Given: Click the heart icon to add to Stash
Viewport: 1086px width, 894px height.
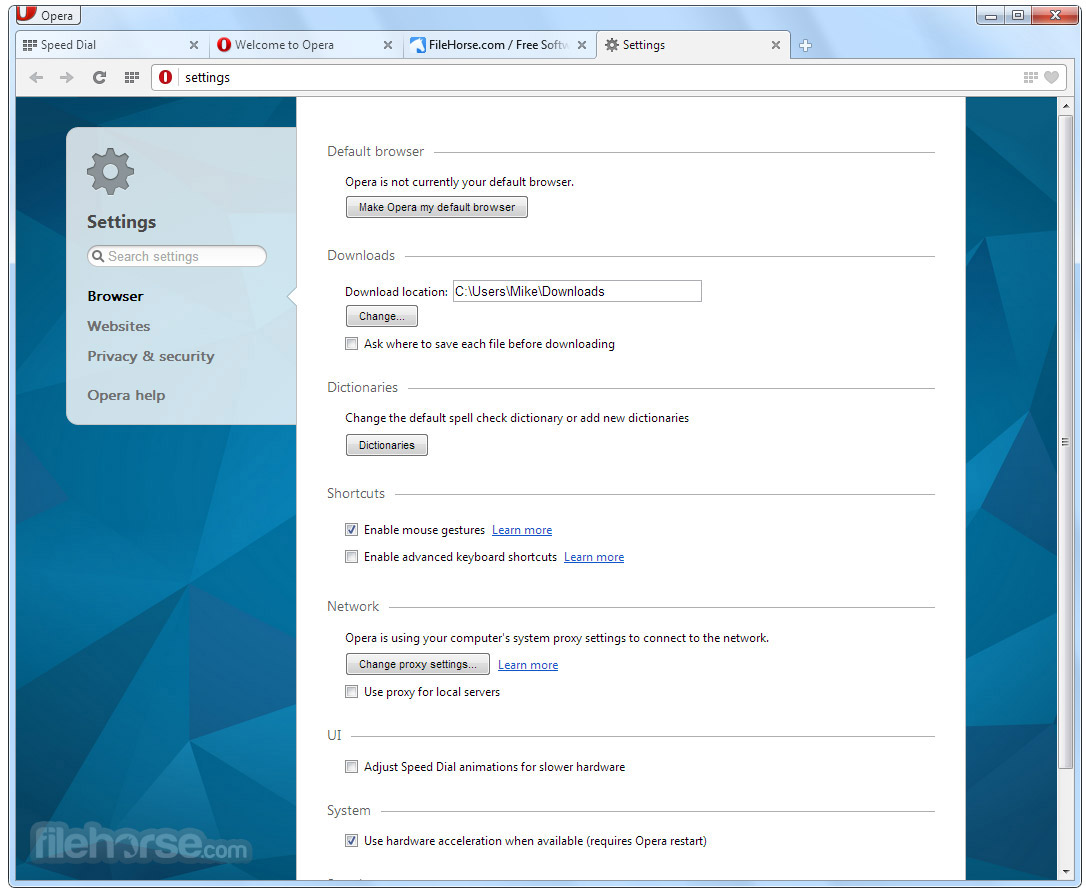Looking at the screenshot, I should coord(1051,78).
